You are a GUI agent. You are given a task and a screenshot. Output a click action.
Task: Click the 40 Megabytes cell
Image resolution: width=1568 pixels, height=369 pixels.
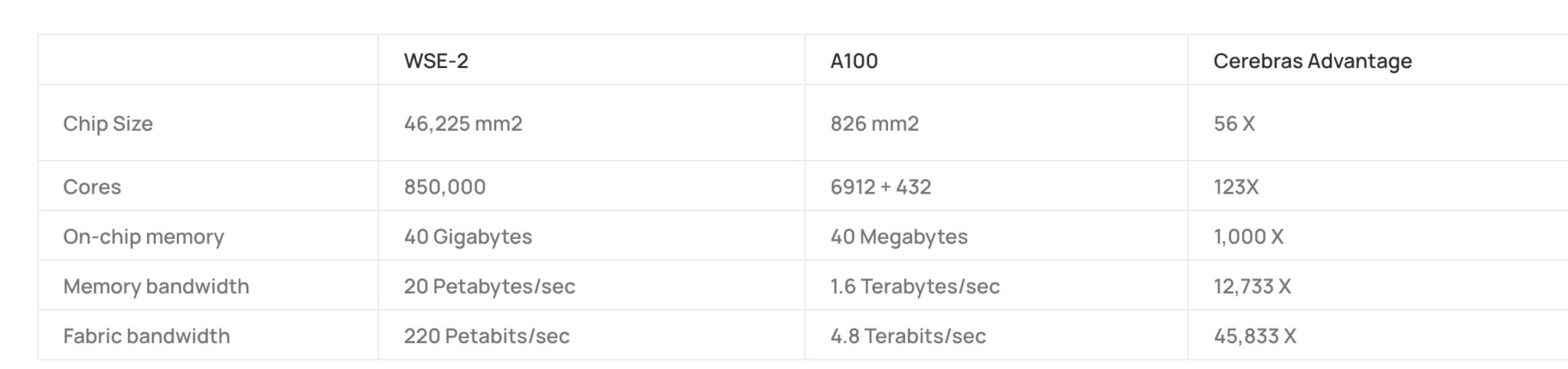click(x=899, y=237)
